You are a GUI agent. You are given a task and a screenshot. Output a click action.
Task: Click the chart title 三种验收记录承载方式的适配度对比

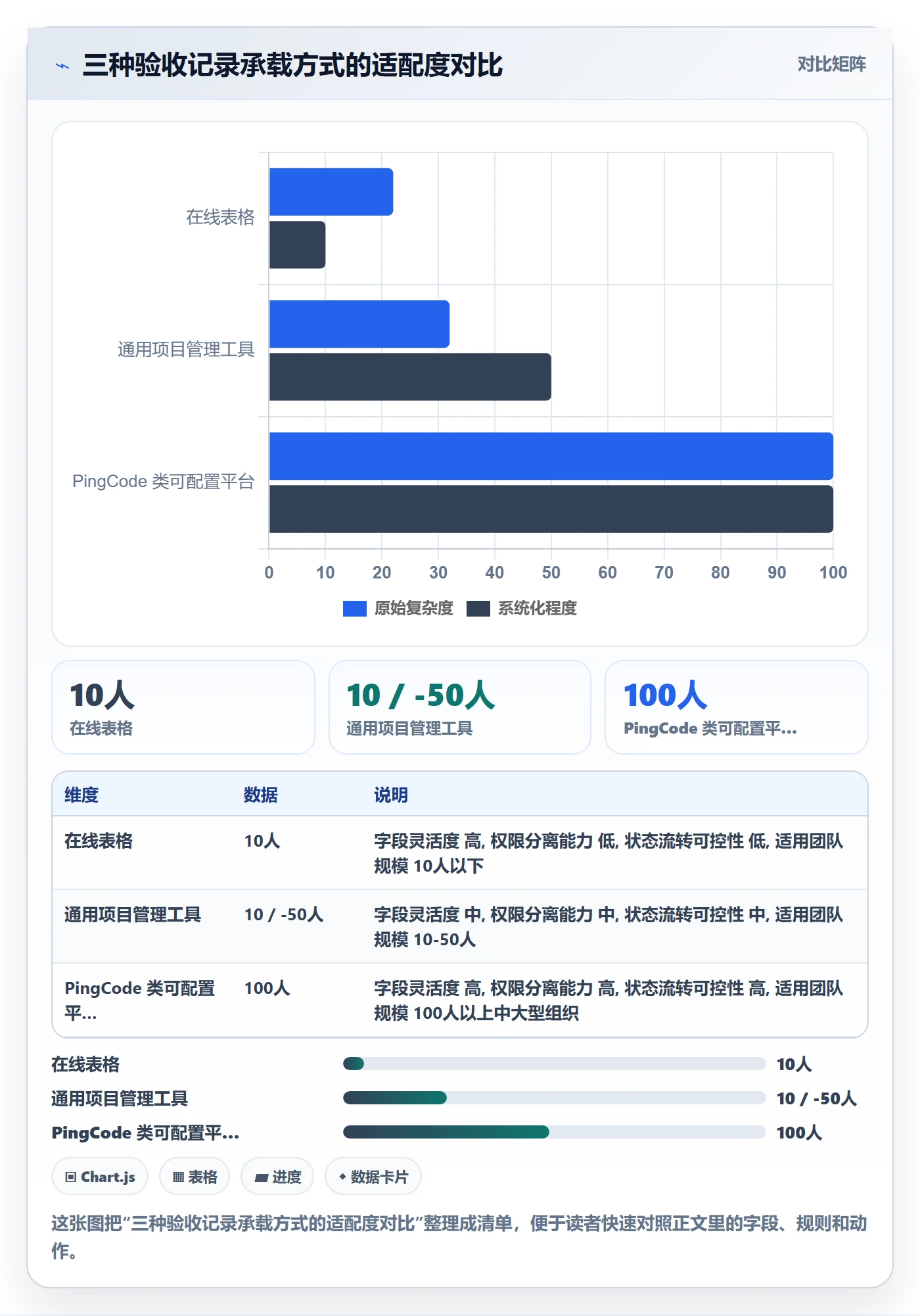[x=292, y=65]
